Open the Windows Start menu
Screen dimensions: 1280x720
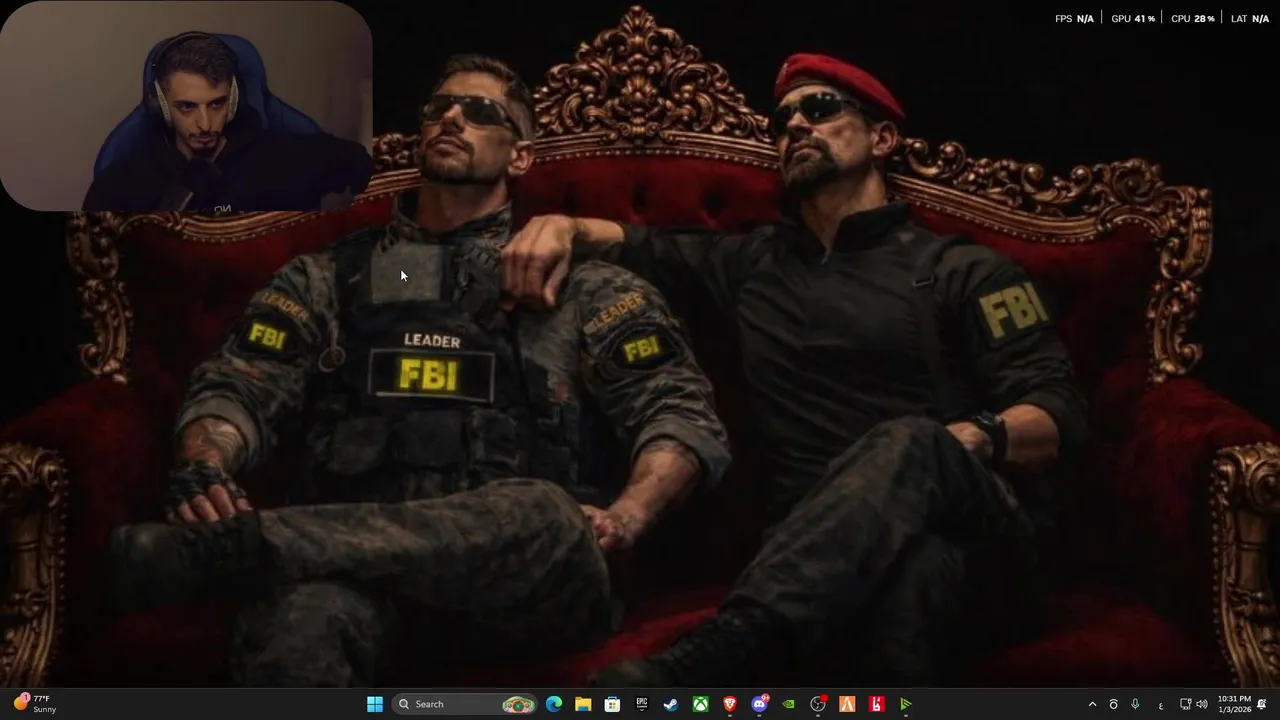(x=375, y=704)
